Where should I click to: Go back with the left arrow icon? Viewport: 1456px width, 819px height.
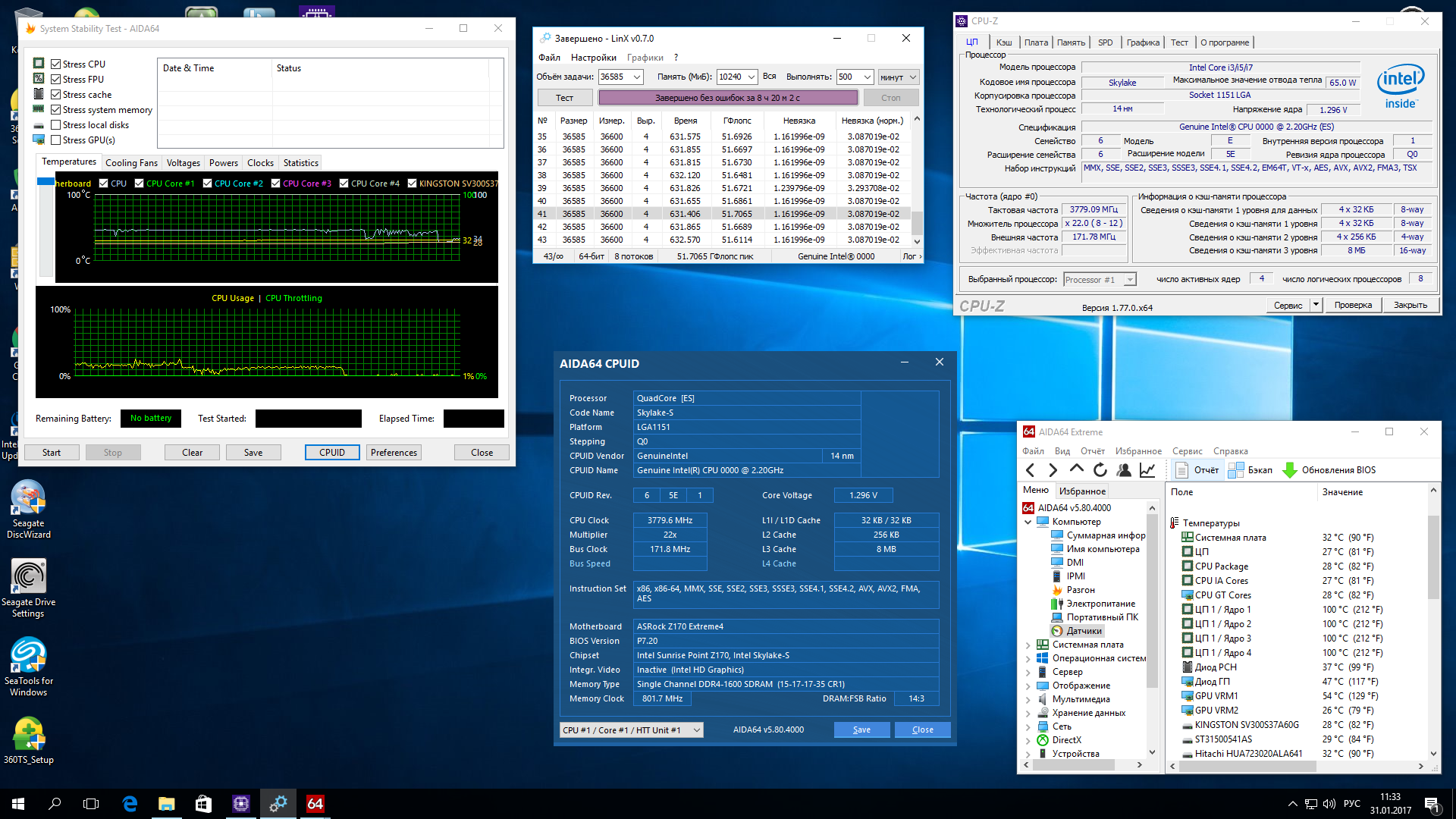[1030, 470]
